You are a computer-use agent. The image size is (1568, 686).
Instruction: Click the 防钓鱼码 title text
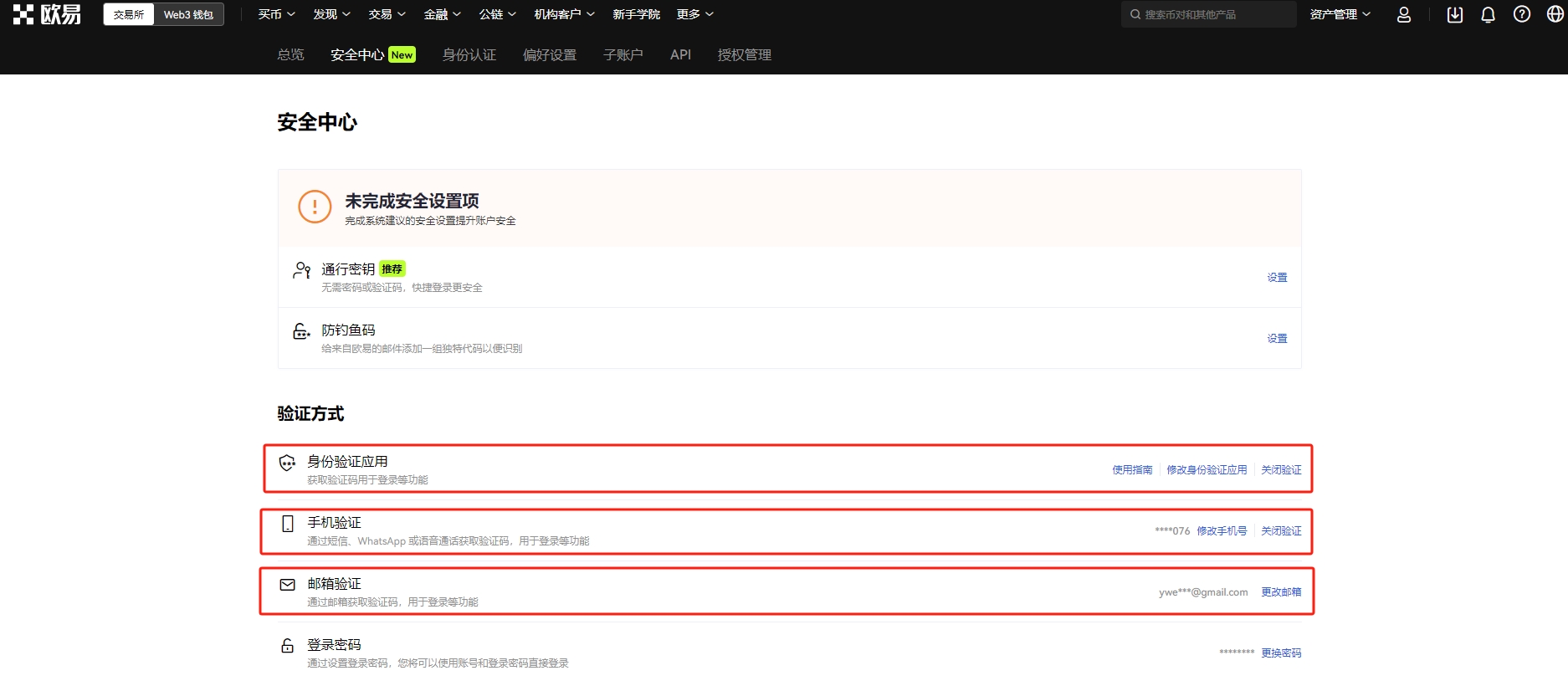pyautogui.click(x=348, y=330)
